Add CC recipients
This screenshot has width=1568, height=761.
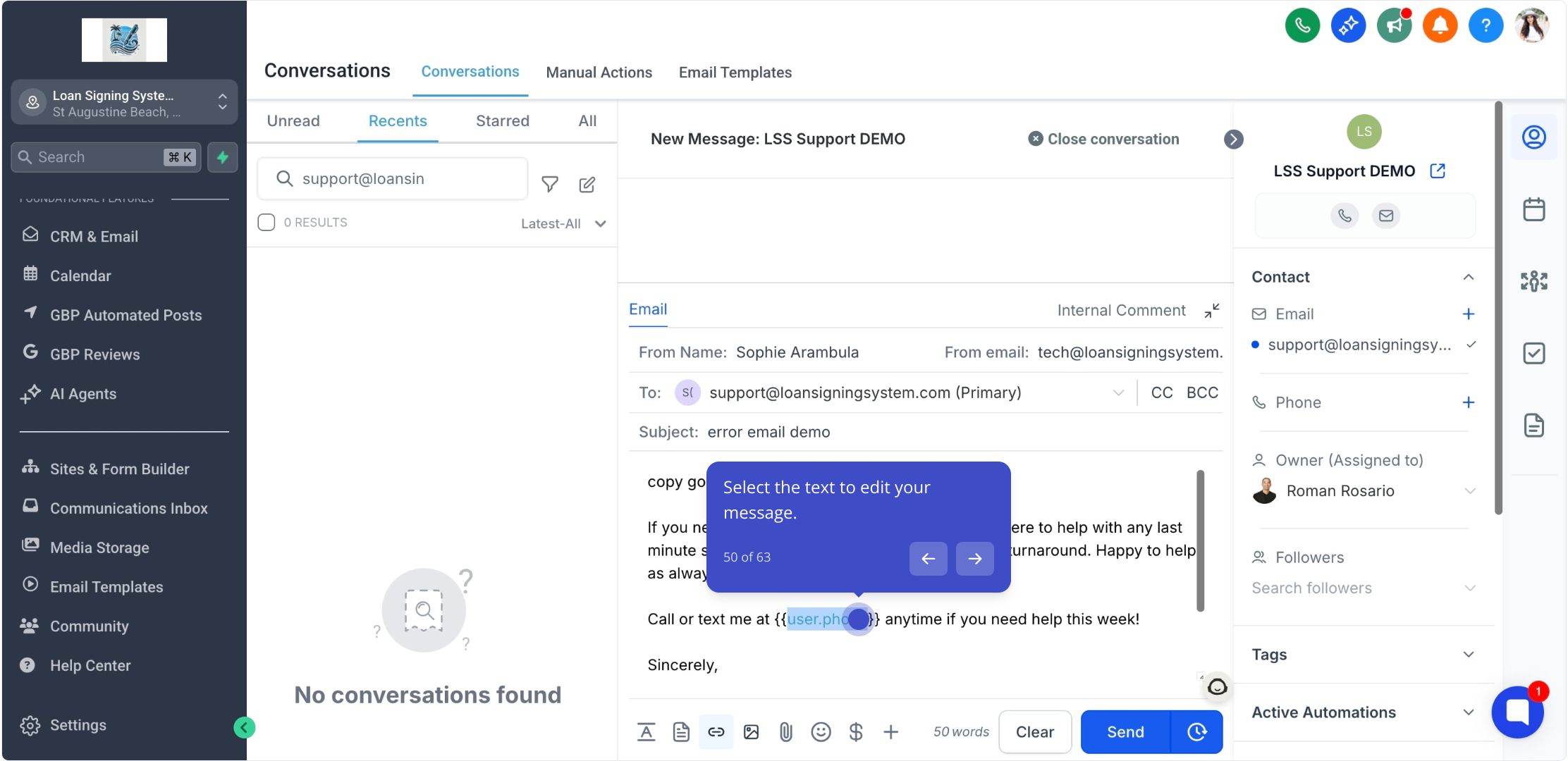tap(1162, 393)
